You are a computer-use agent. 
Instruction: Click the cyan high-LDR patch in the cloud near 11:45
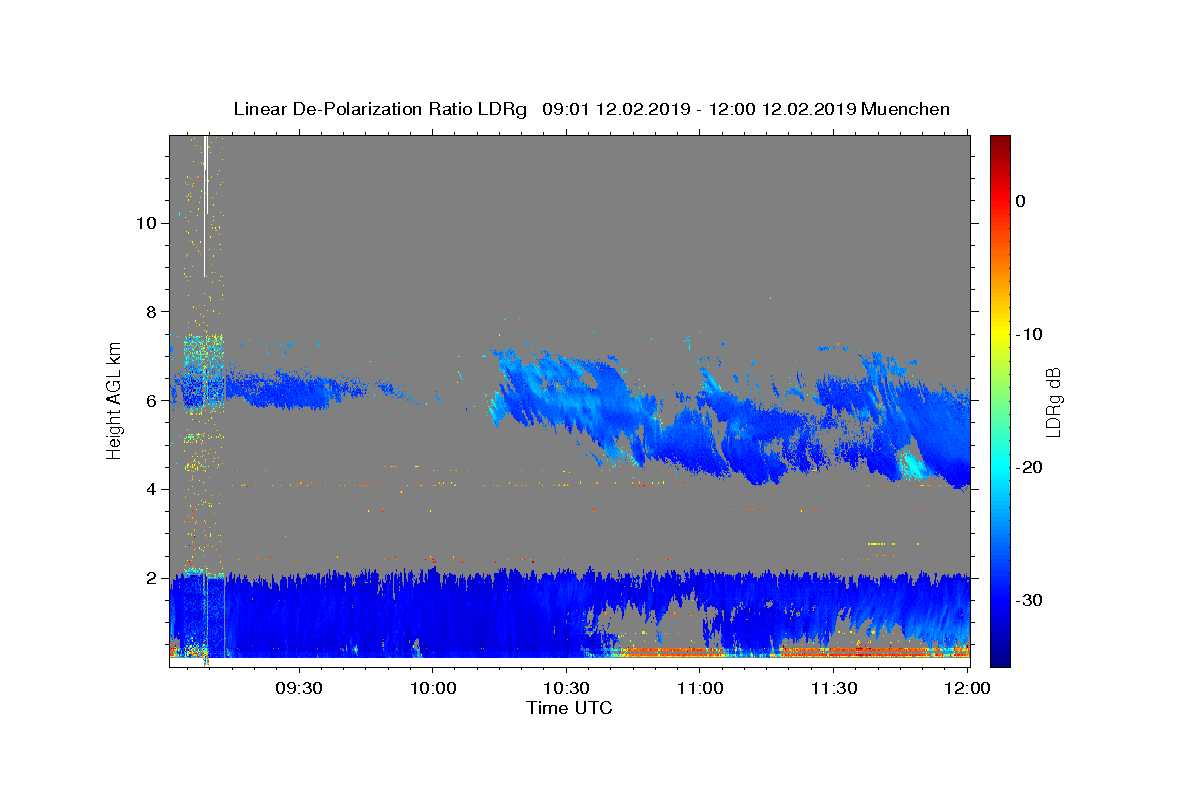point(911,464)
